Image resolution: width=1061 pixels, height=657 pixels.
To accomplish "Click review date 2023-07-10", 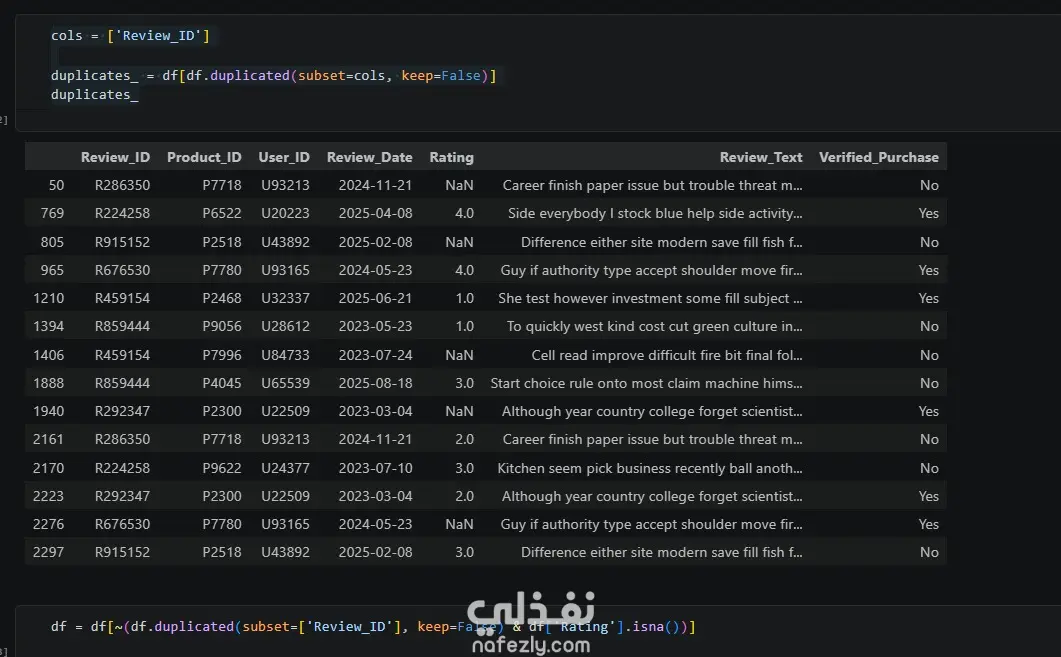I will pos(376,468).
